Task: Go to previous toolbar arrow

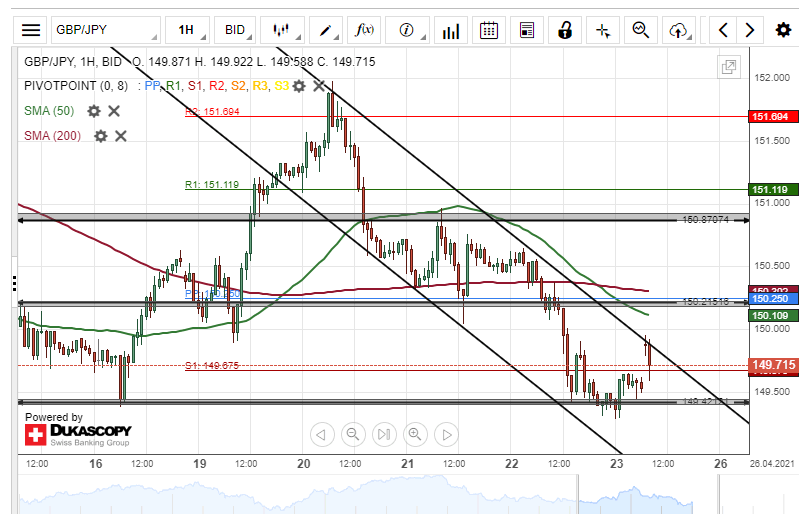Action: (723, 30)
